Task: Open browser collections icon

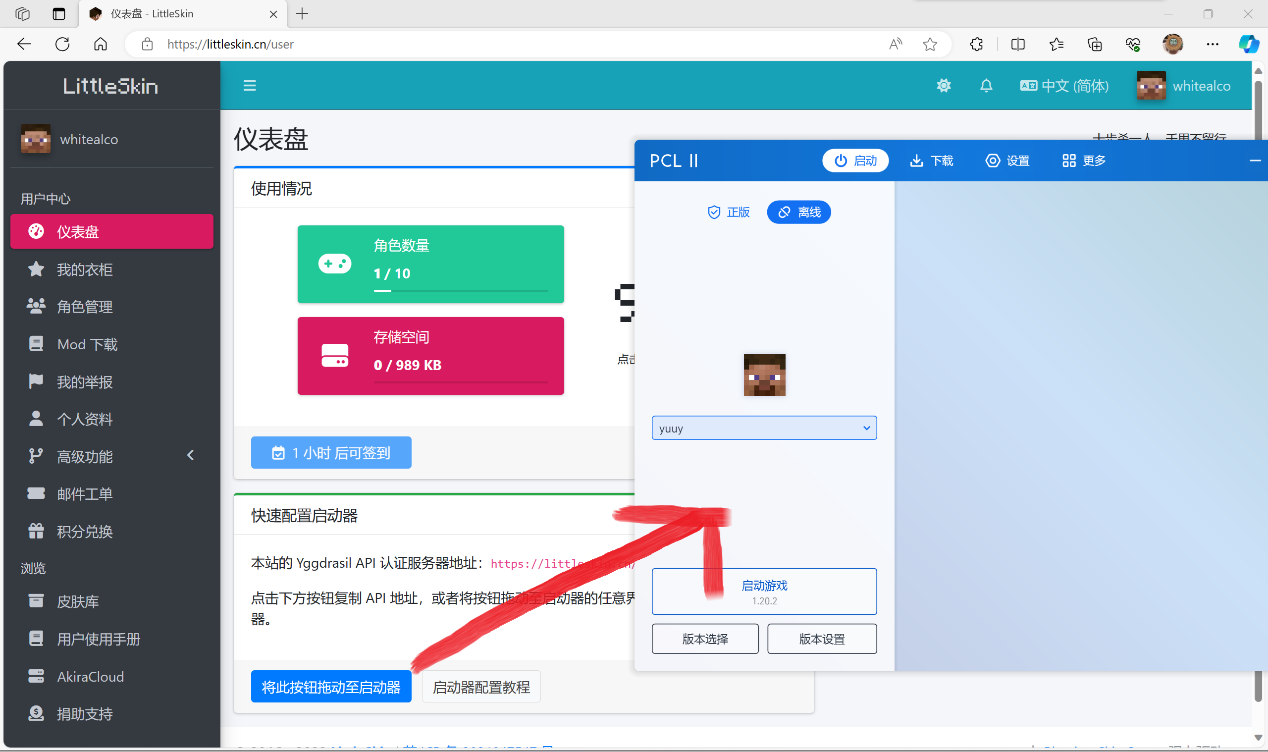Action: (1095, 44)
